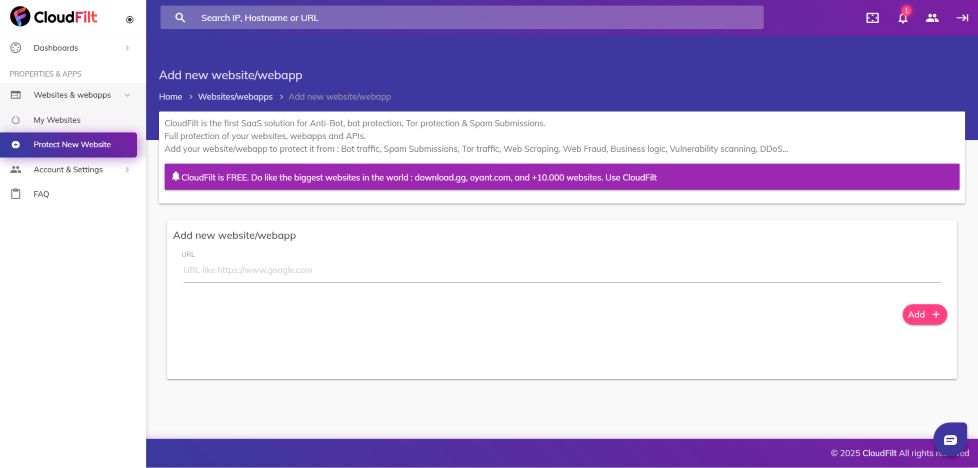The height and width of the screenshot is (468, 978).
Task: Go to Home breadcrumb link
Action: (170, 97)
